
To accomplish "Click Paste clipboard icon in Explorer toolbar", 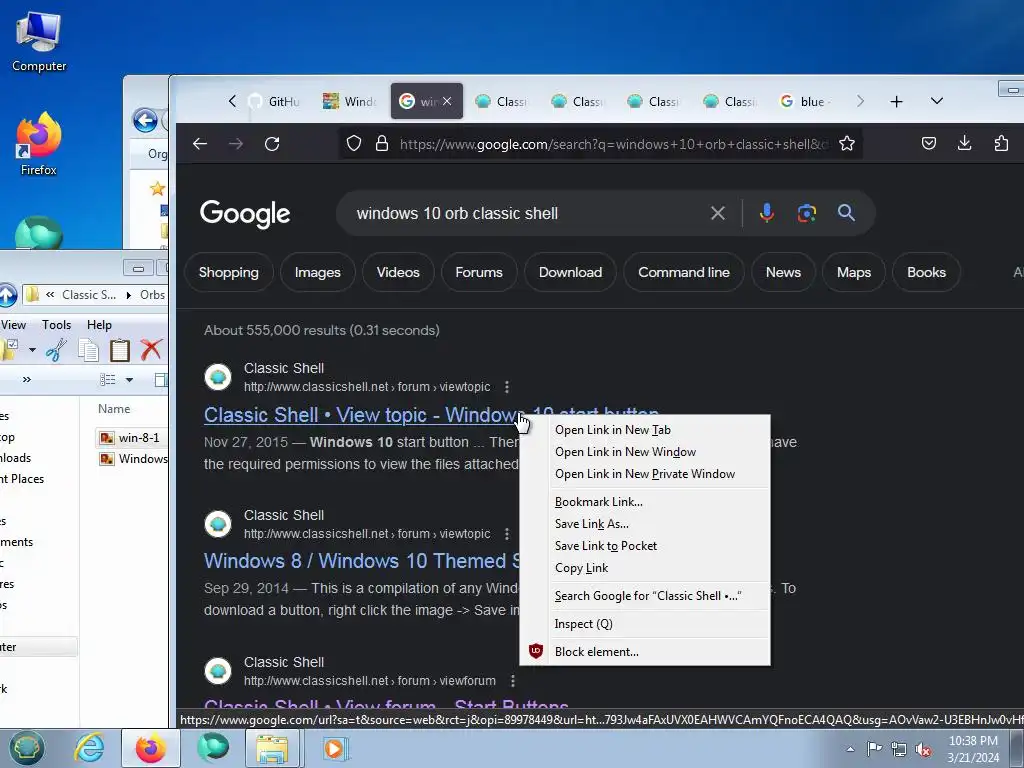I will [x=120, y=350].
